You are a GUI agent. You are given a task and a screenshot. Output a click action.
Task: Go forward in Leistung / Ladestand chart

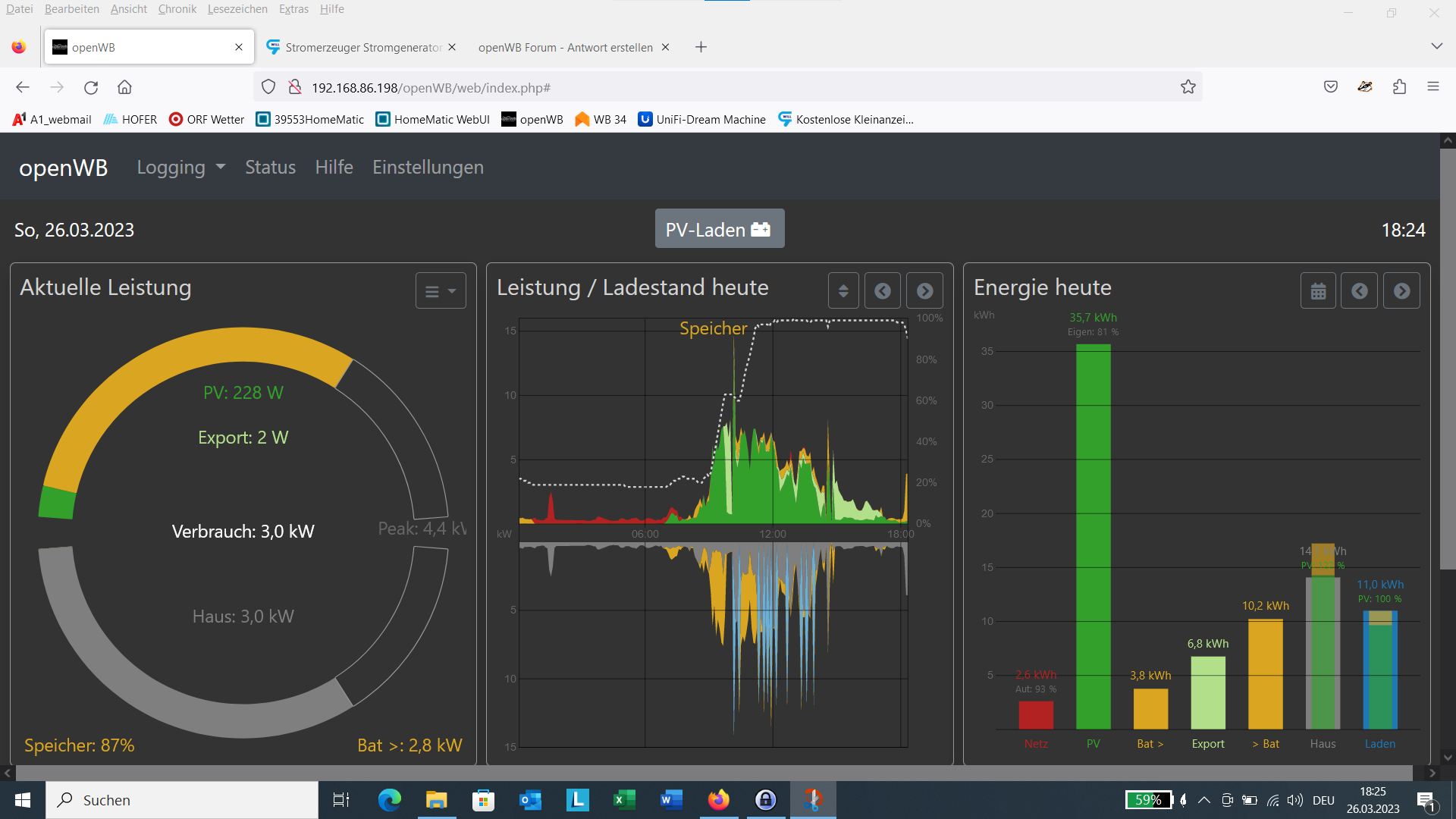[x=924, y=291]
